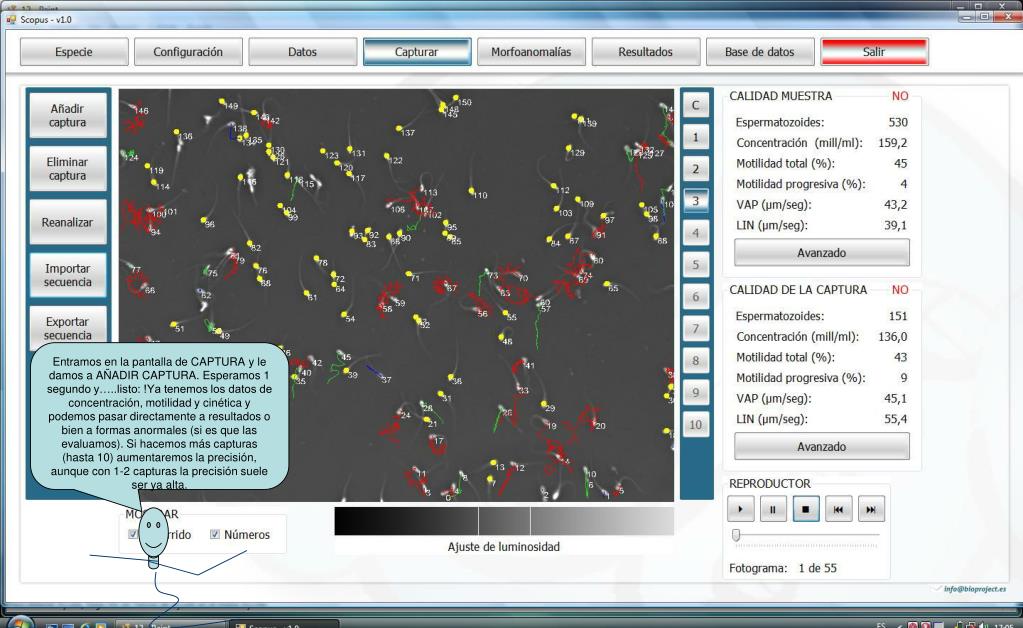Click Eliminar captura
The width and height of the screenshot is (1023, 628).
67,169
